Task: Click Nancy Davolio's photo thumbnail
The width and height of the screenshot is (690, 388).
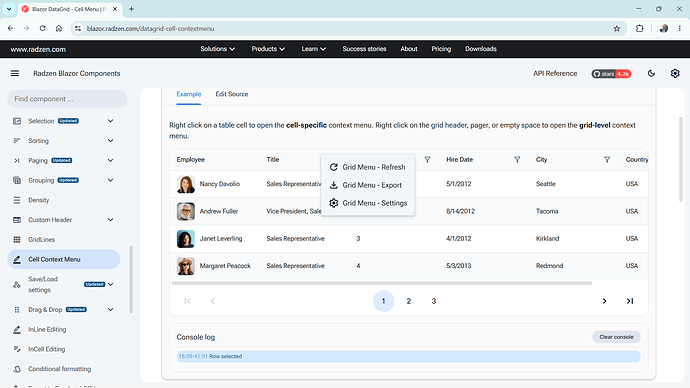Action: [186, 184]
